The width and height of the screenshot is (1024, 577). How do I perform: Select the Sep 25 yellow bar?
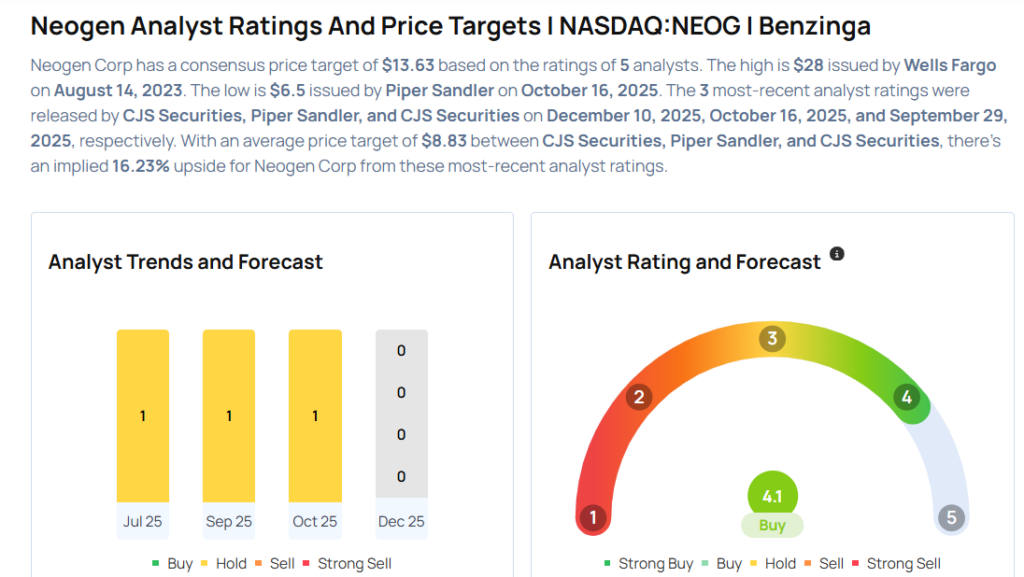pyautogui.click(x=229, y=414)
